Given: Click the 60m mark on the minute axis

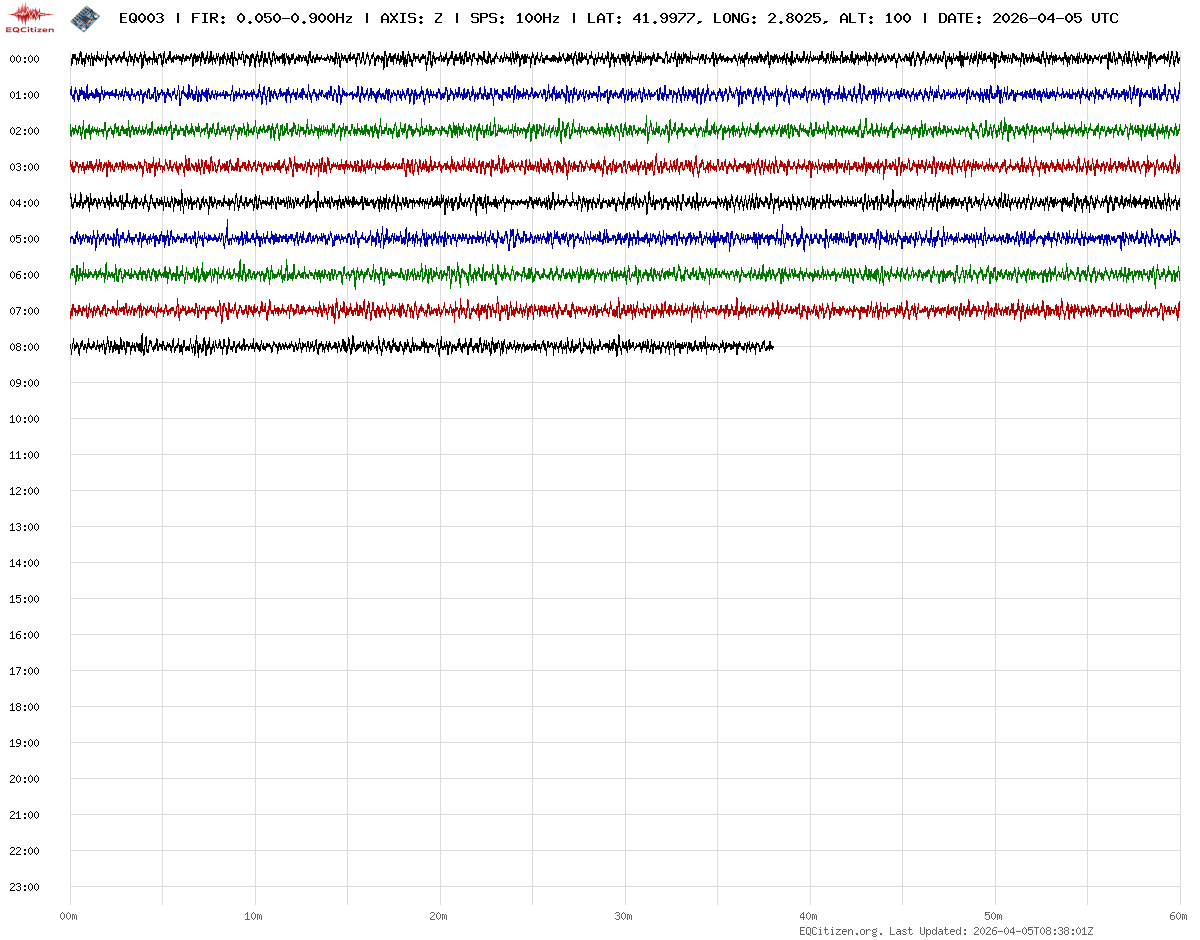Looking at the screenshot, I should point(1179,916).
